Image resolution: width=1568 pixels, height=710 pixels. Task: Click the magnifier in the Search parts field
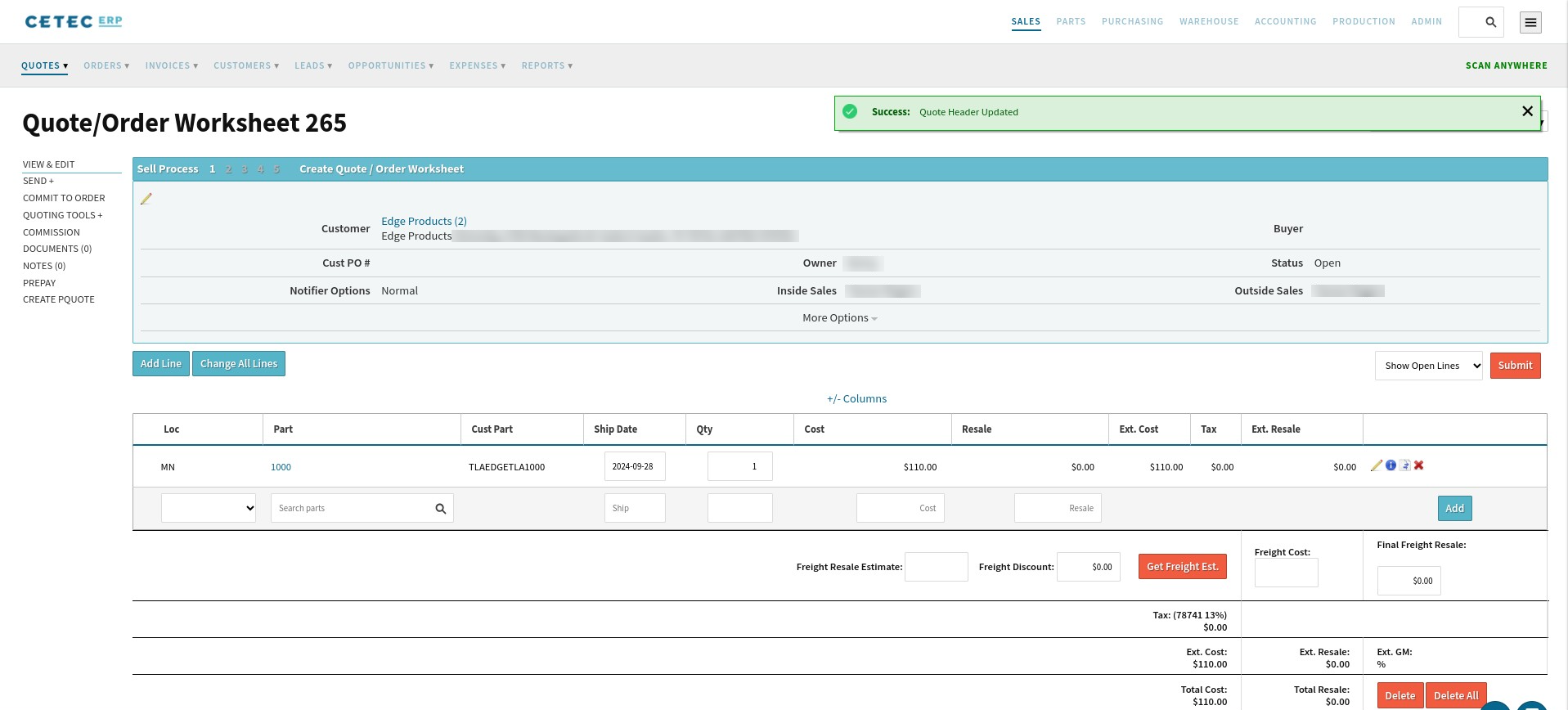[x=441, y=509]
